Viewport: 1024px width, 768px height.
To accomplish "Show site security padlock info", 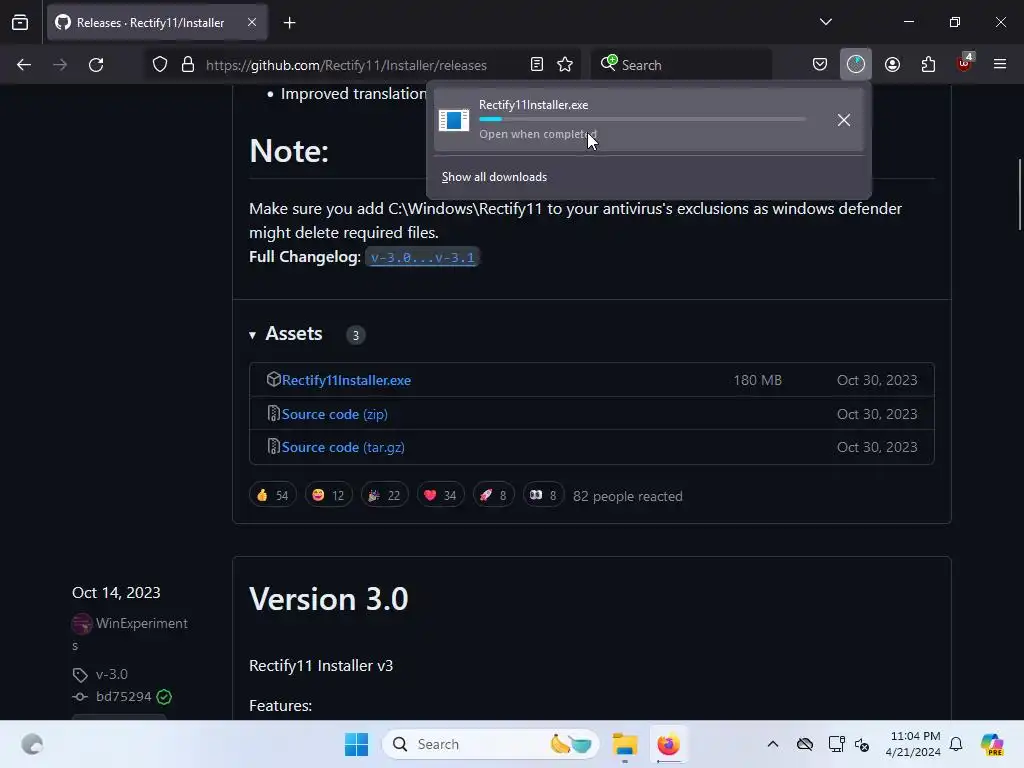I will [x=188, y=65].
